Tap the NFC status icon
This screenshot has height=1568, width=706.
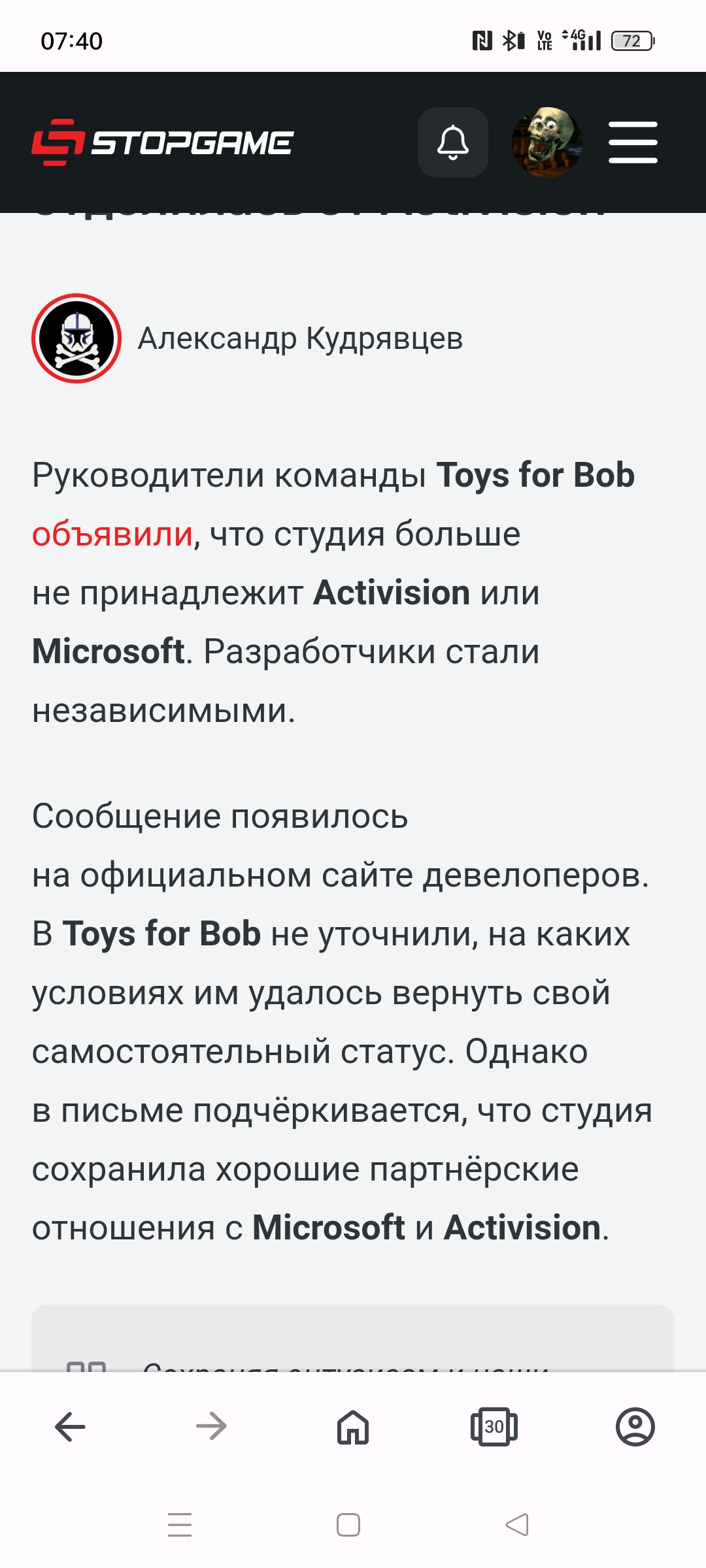482,41
